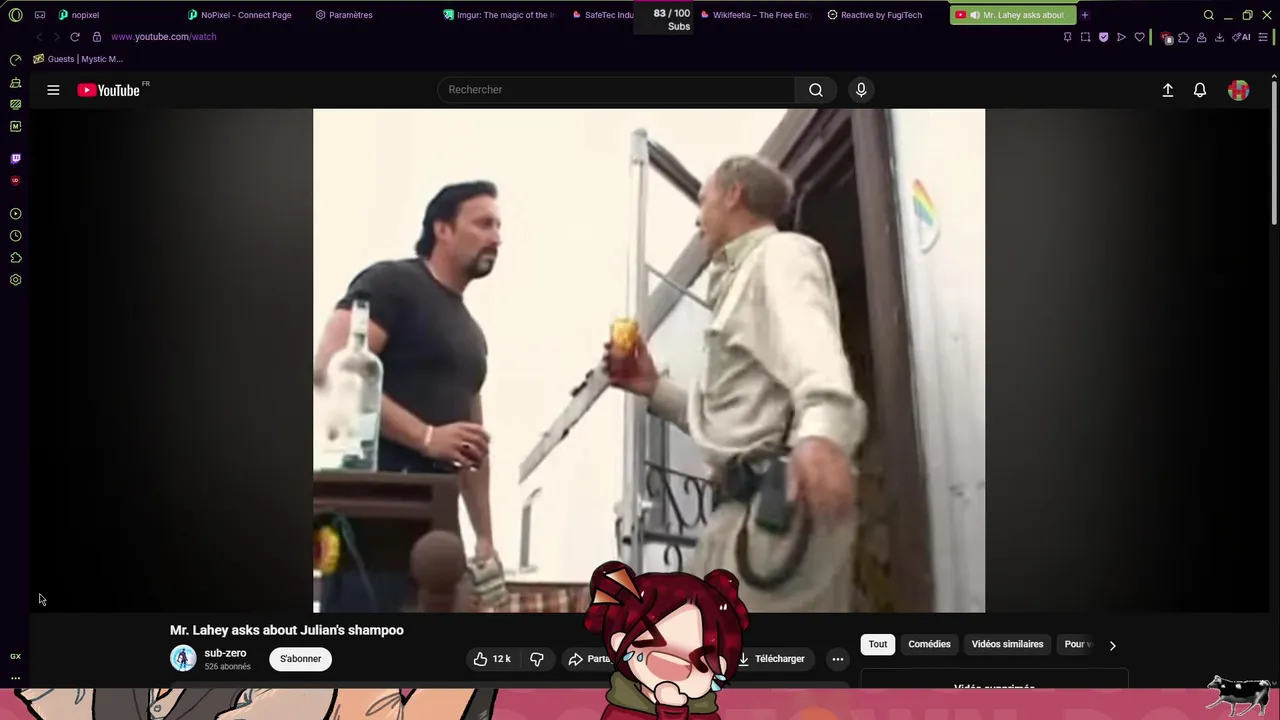Click extension icon with 8 badge
This screenshot has height=720, width=1280.
coord(1166,38)
